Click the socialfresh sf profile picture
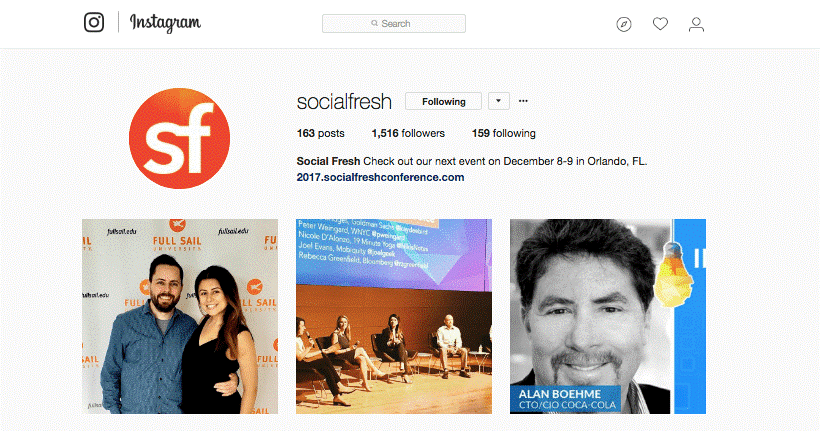 [179, 138]
